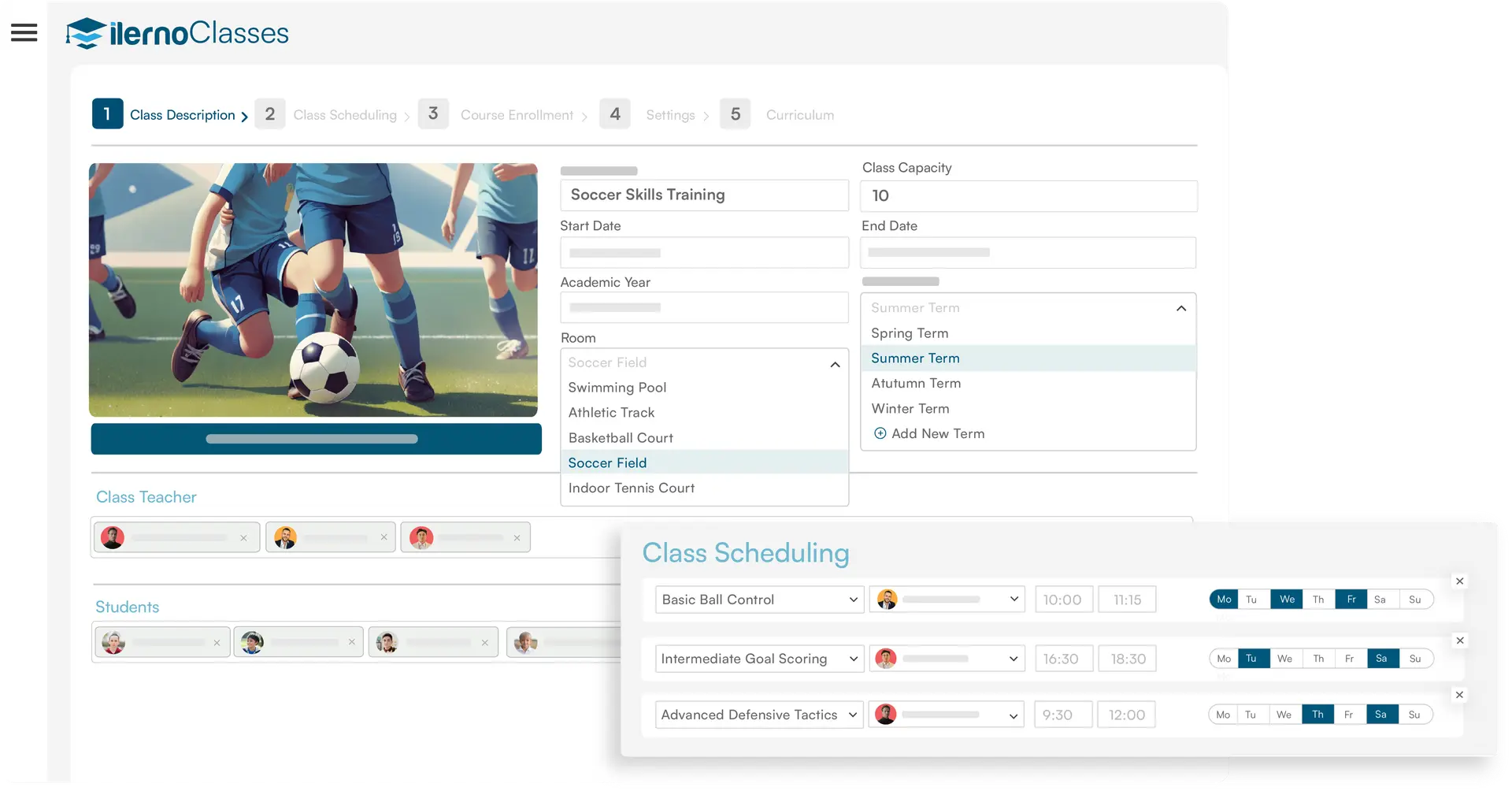Click the End Date field

tap(1028, 253)
